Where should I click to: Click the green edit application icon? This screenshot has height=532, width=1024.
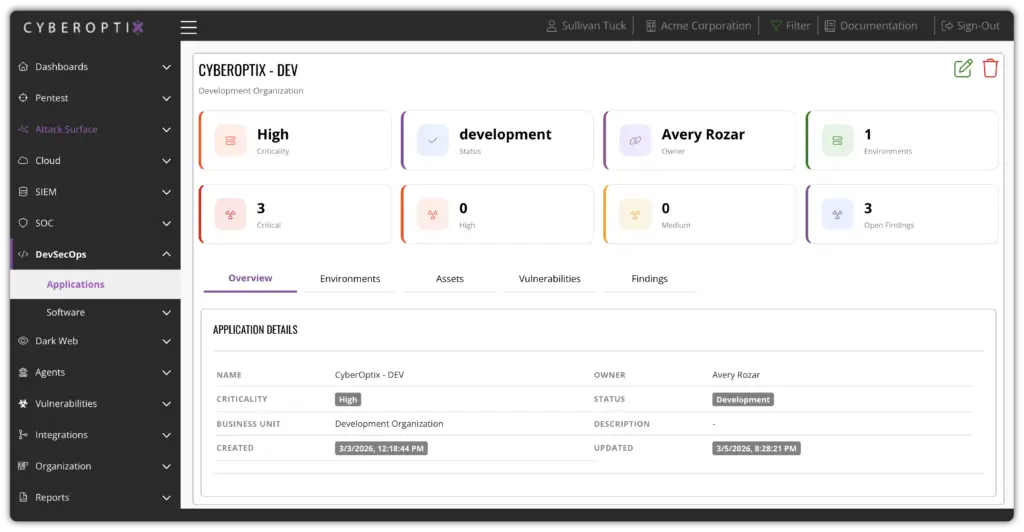963,68
